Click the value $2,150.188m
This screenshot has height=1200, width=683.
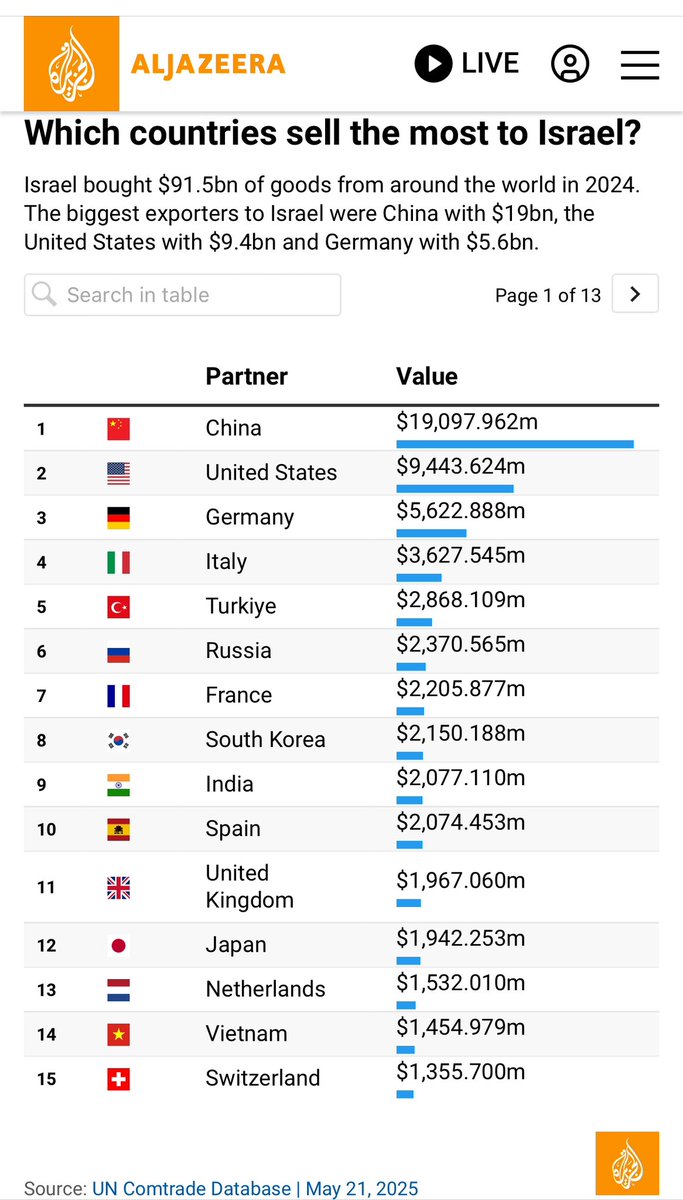[x=460, y=734]
